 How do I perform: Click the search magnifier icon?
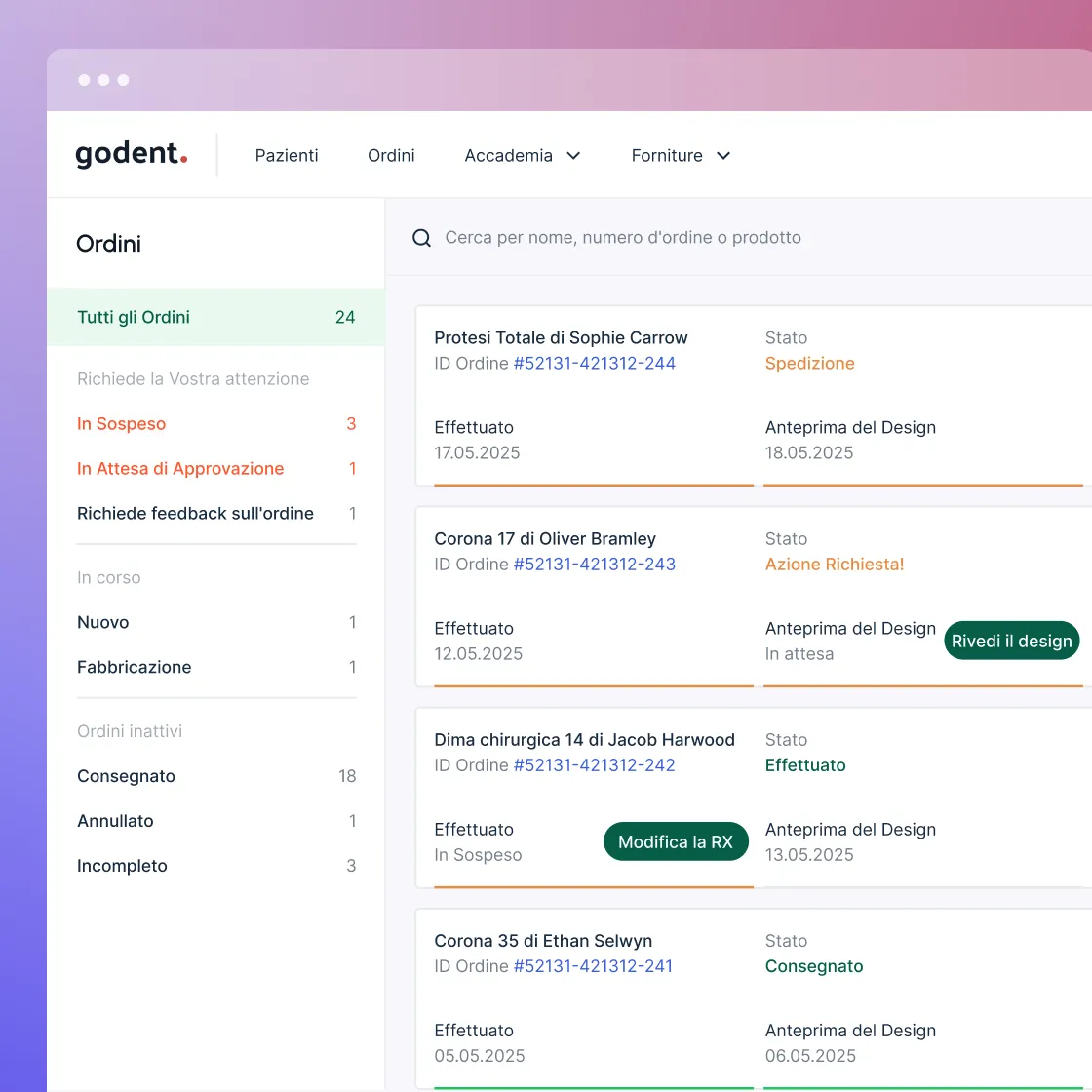(x=421, y=238)
